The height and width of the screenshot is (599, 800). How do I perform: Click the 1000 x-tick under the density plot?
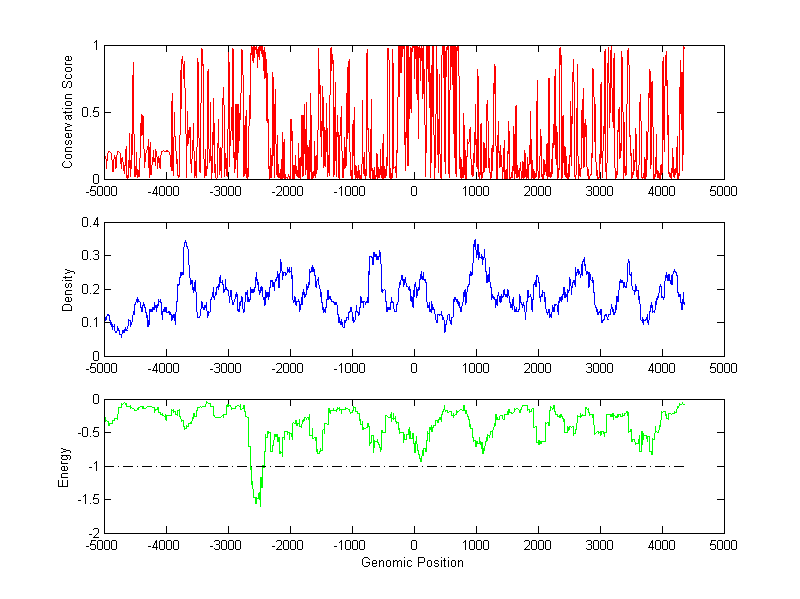click(x=476, y=368)
